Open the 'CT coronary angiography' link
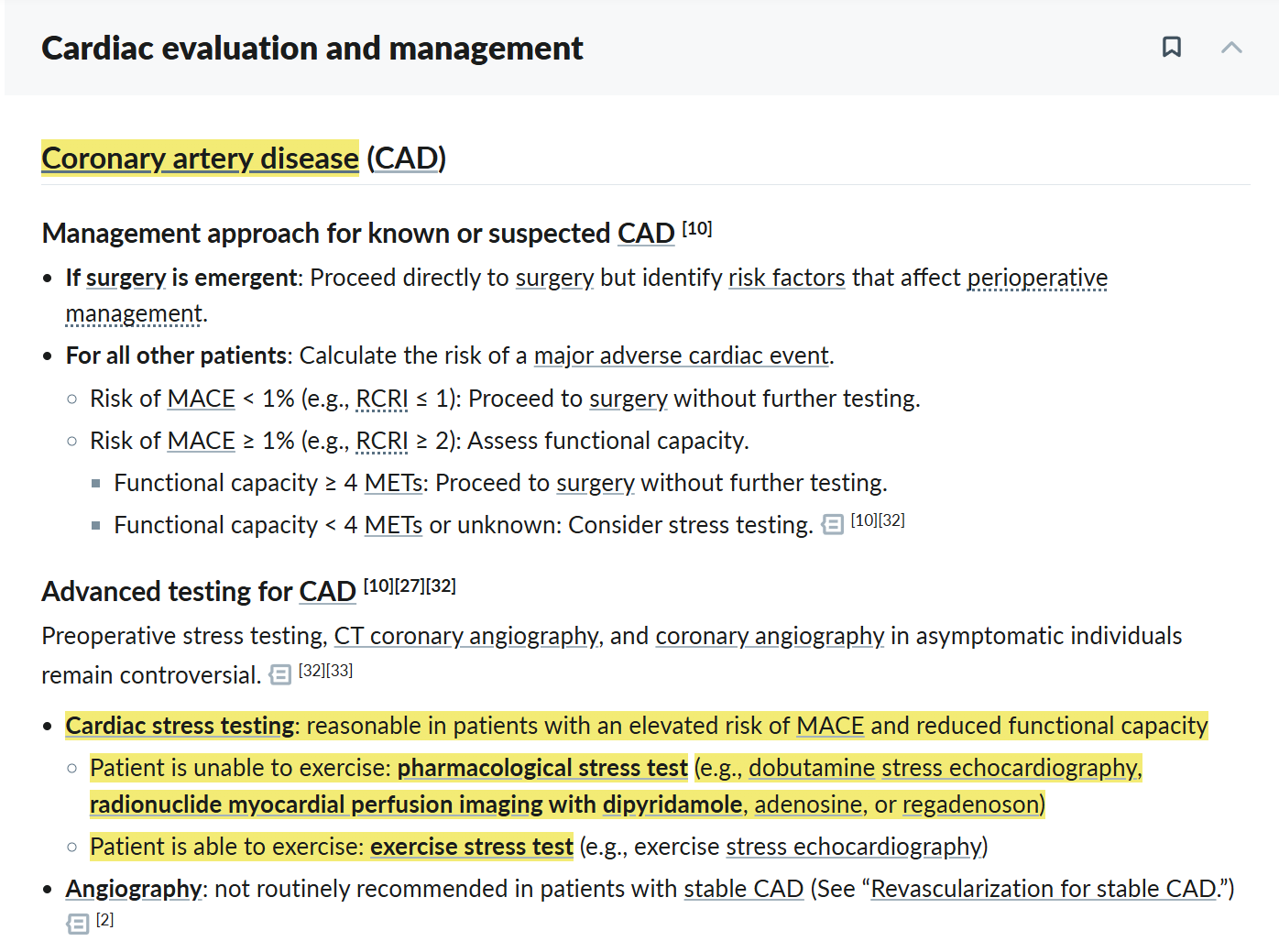1279x952 pixels. coord(465,636)
